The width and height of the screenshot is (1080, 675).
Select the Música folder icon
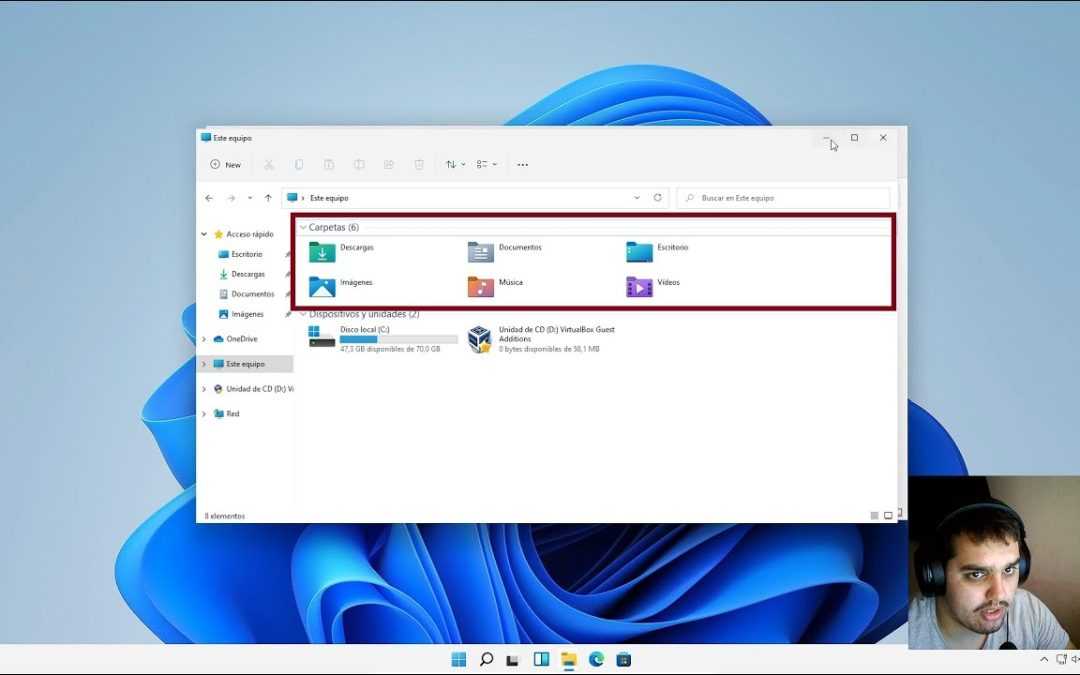pos(481,287)
